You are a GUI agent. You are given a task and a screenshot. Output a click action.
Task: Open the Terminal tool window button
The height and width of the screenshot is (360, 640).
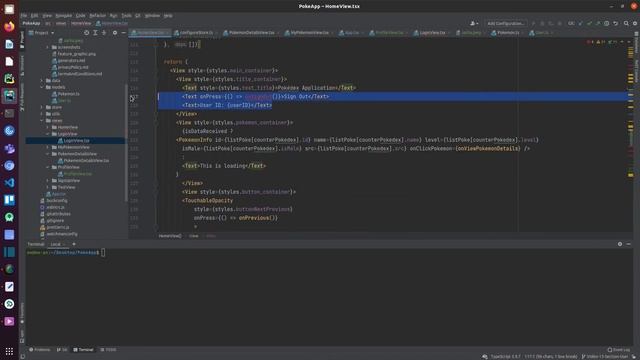tap(83, 350)
